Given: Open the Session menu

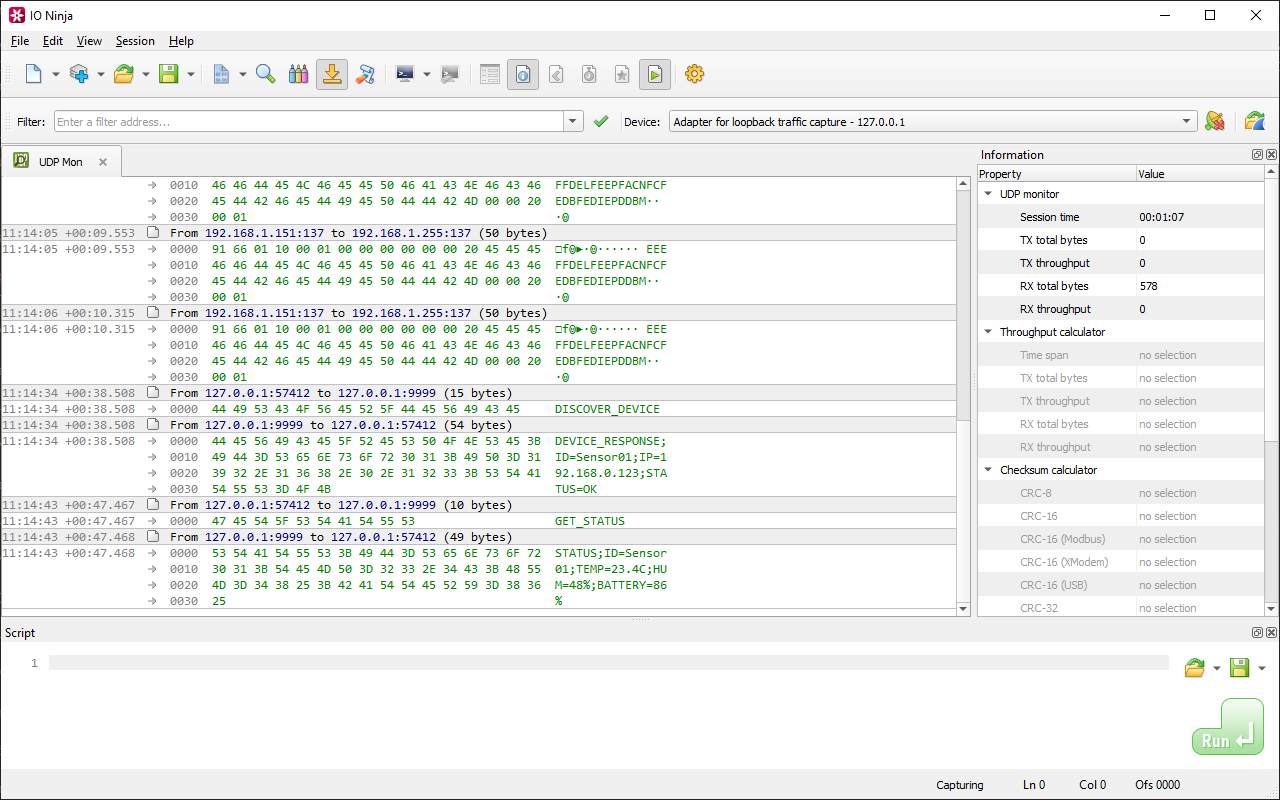Looking at the screenshot, I should click(135, 41).
